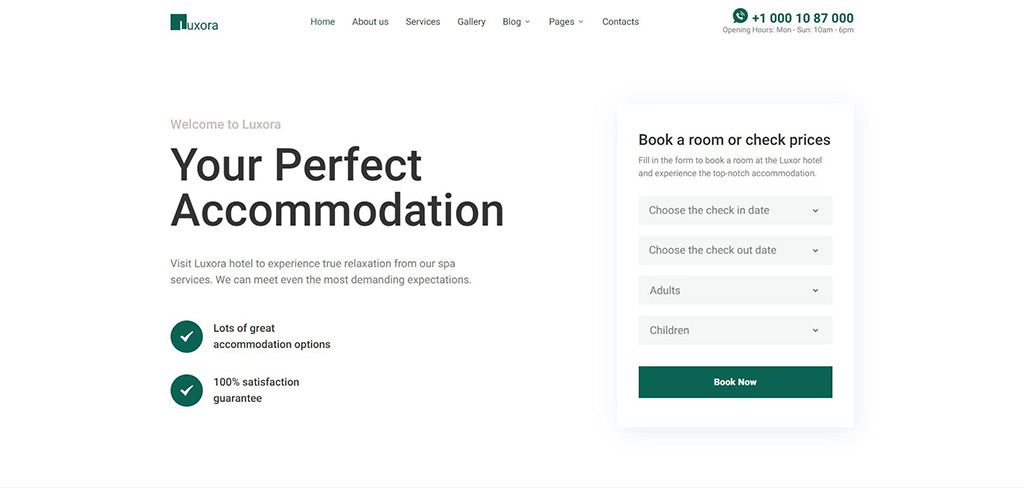Image resolution: width=1024 pixels, height=488 pixels.
Task: Open the About us page
Action: pos(370,22)
